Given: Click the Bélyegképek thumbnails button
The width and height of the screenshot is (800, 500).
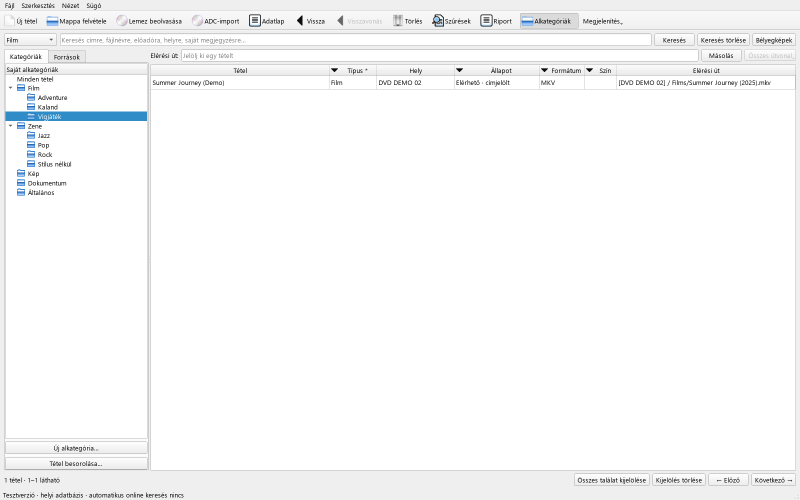Looking at the screenshot, I should click(773, 40).
